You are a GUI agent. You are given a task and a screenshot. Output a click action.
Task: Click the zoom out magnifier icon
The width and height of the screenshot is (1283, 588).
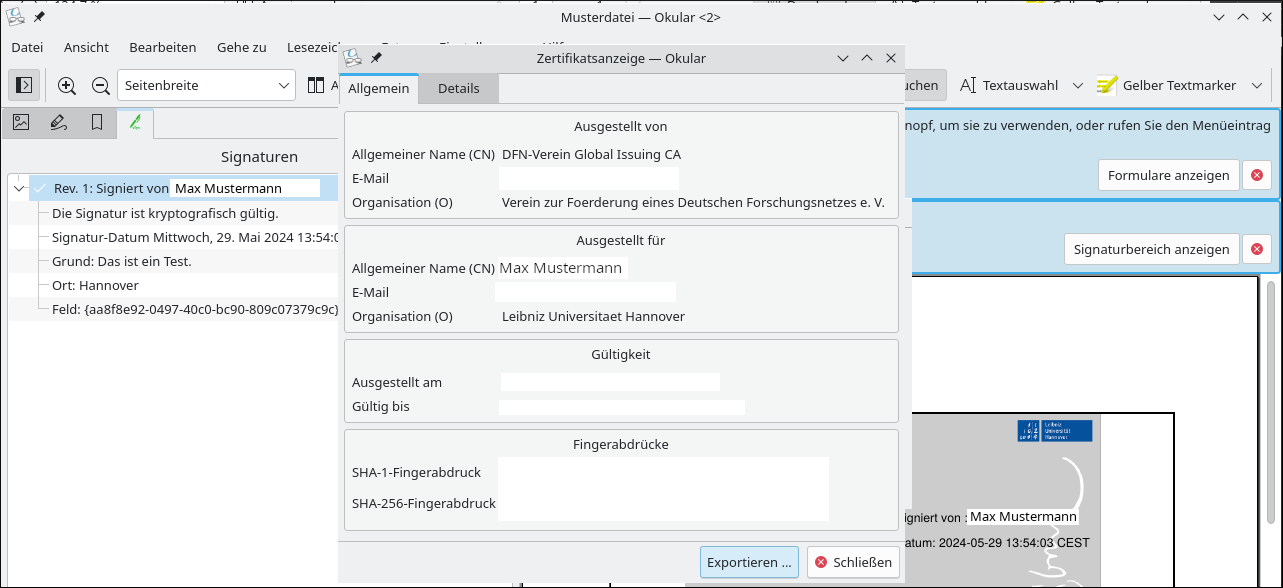click(100, 86)
